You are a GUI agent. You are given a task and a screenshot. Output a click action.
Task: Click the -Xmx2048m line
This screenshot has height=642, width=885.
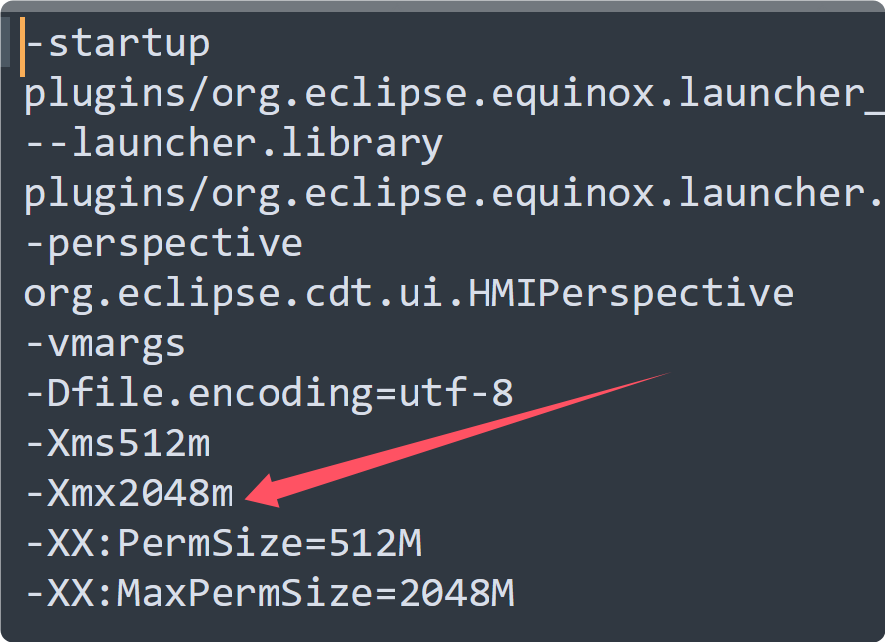(129, 493)
